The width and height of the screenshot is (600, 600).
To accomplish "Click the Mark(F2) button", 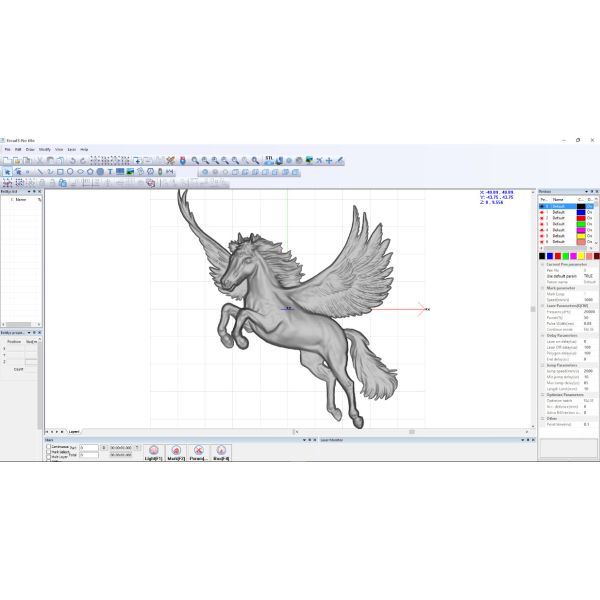I will point(176,453).
